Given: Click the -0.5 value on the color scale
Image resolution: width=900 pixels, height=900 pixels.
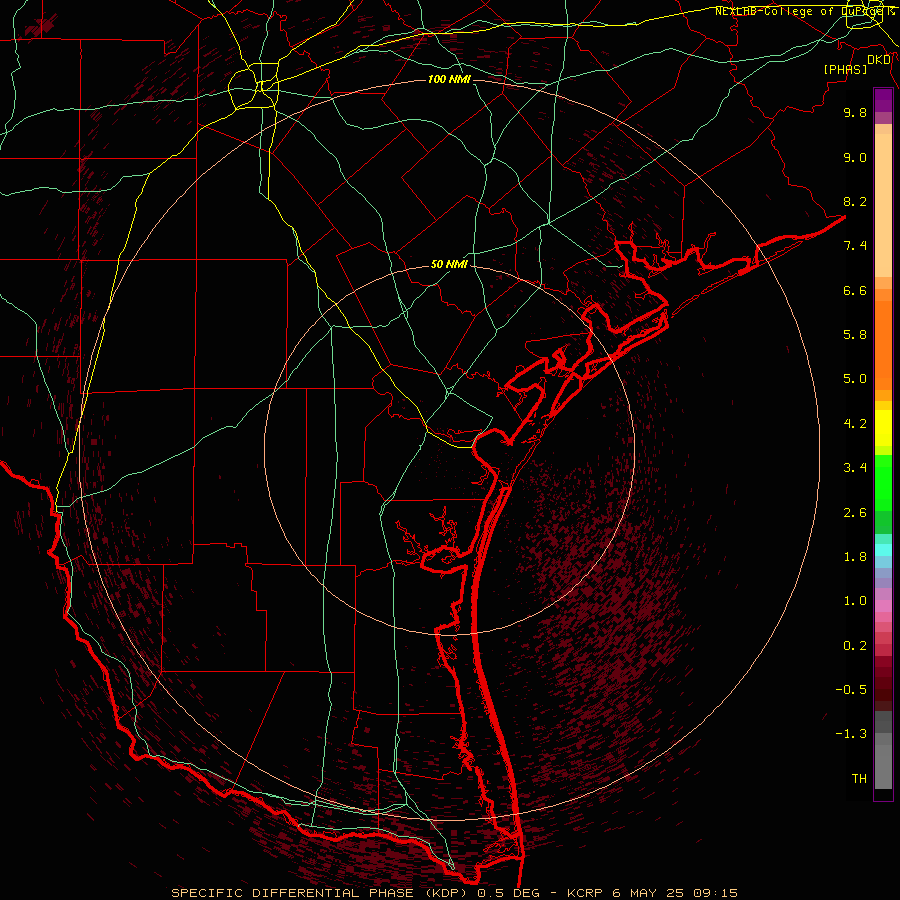Looking at the screenshot, I should pyautogui.click(x=851, y=690).
